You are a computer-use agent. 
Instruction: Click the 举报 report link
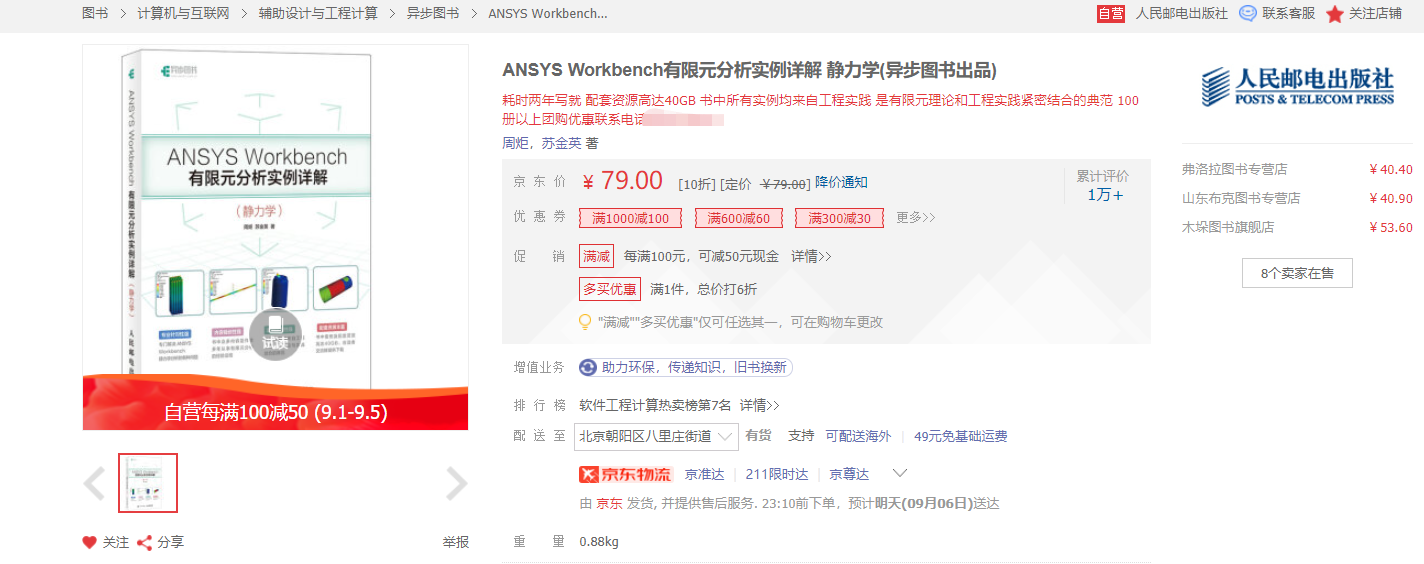tap(456, 542)
